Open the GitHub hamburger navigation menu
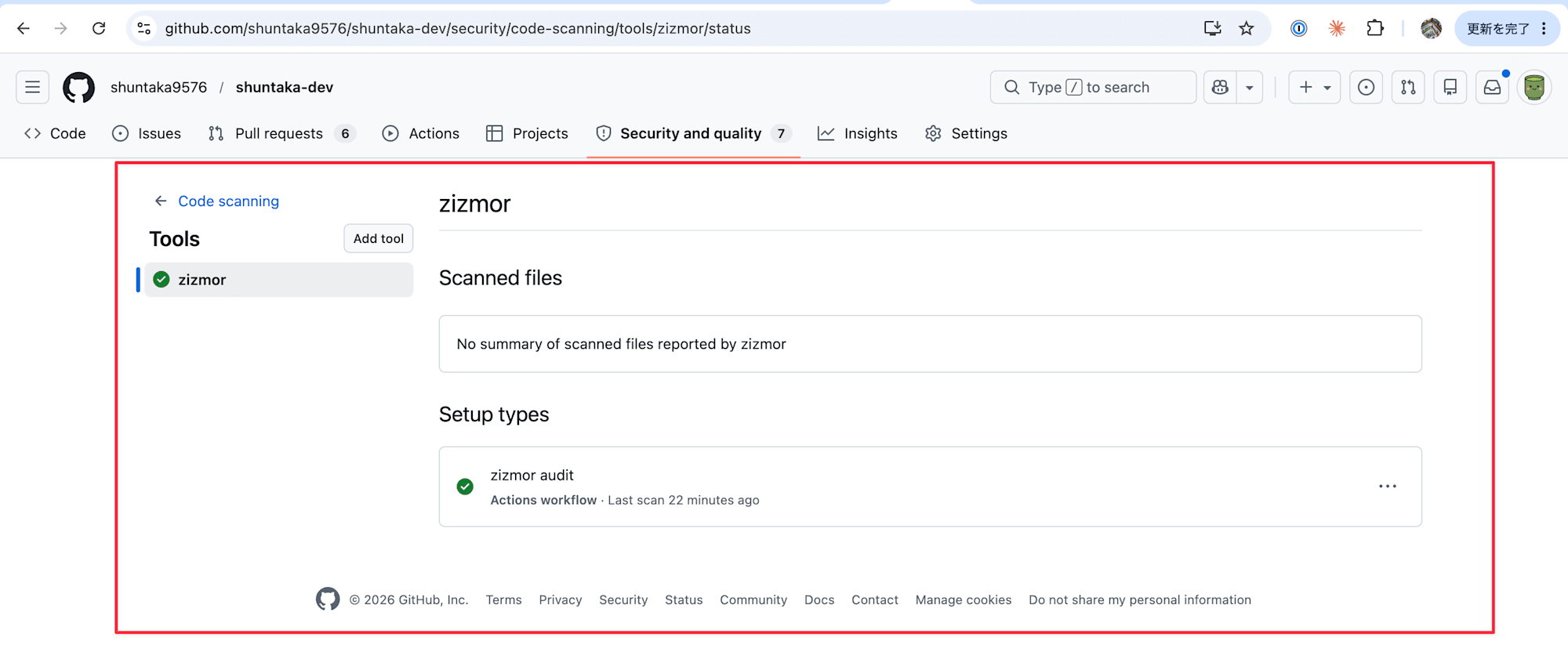This screenshot has height=652, width=1568. [33, 87]
